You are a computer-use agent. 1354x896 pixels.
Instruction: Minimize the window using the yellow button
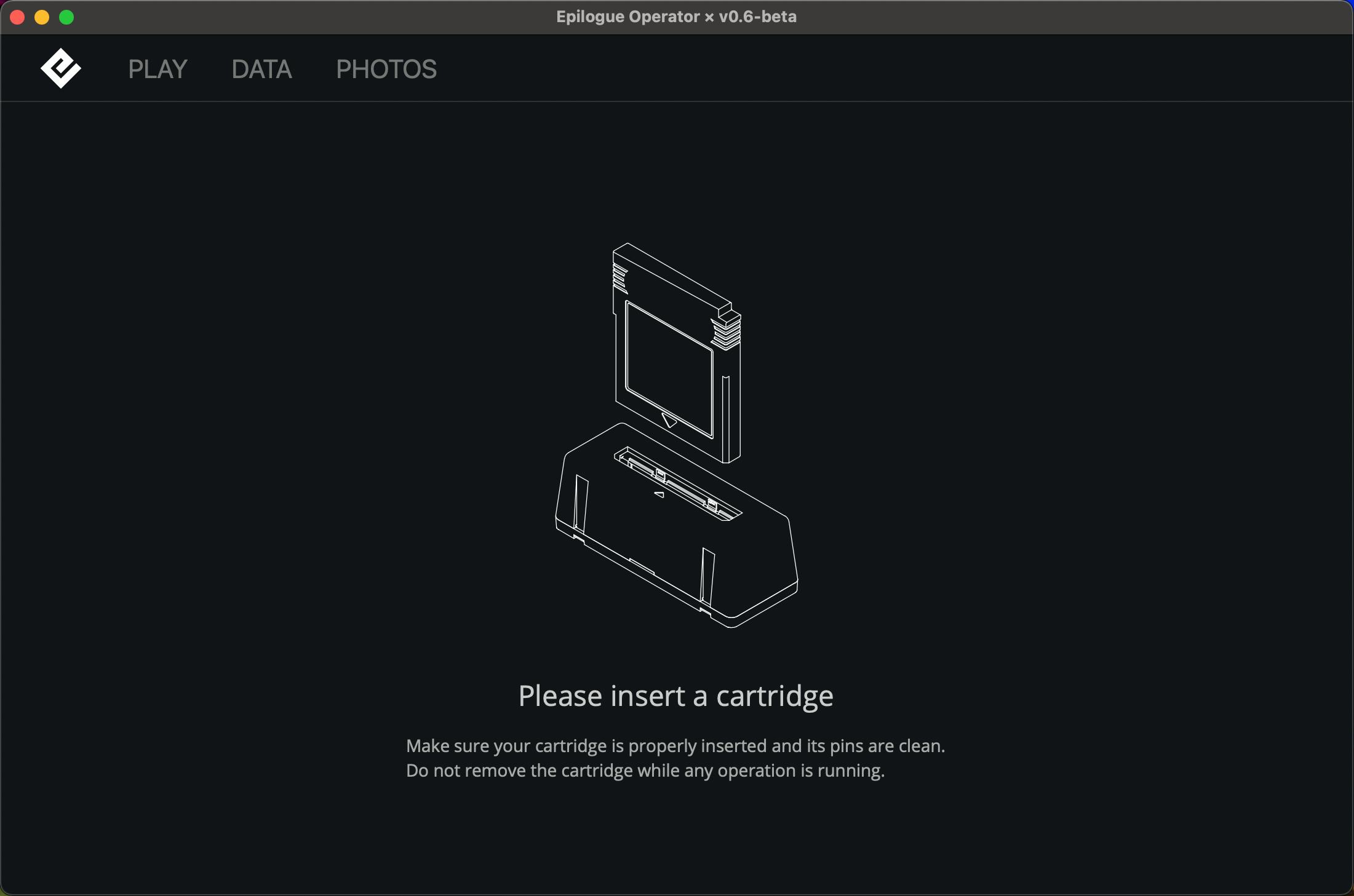(x=42, y=17)
